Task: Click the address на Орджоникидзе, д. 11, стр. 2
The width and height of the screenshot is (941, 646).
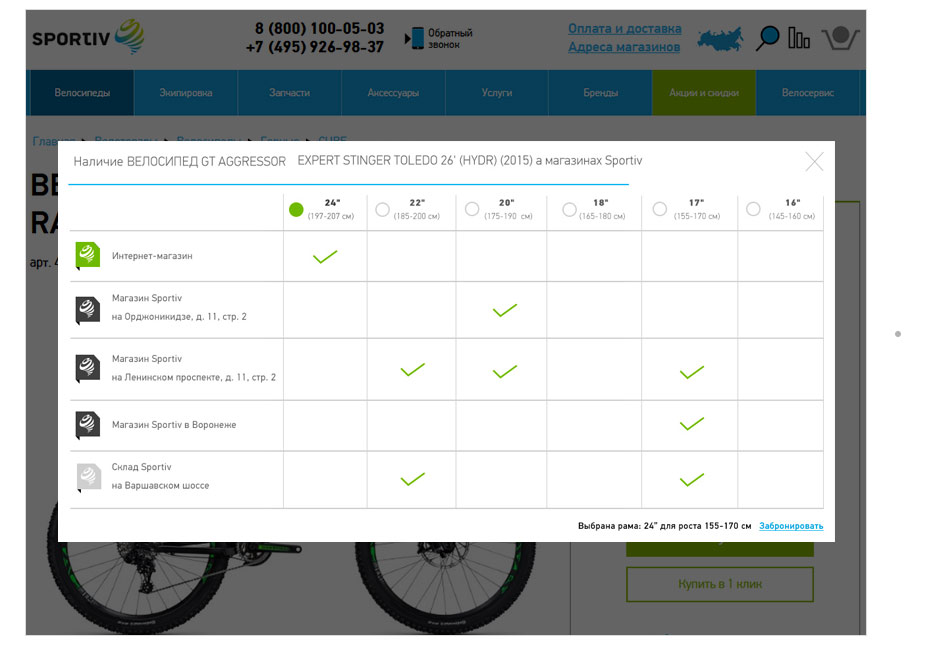Action: [x=179, y=316]
